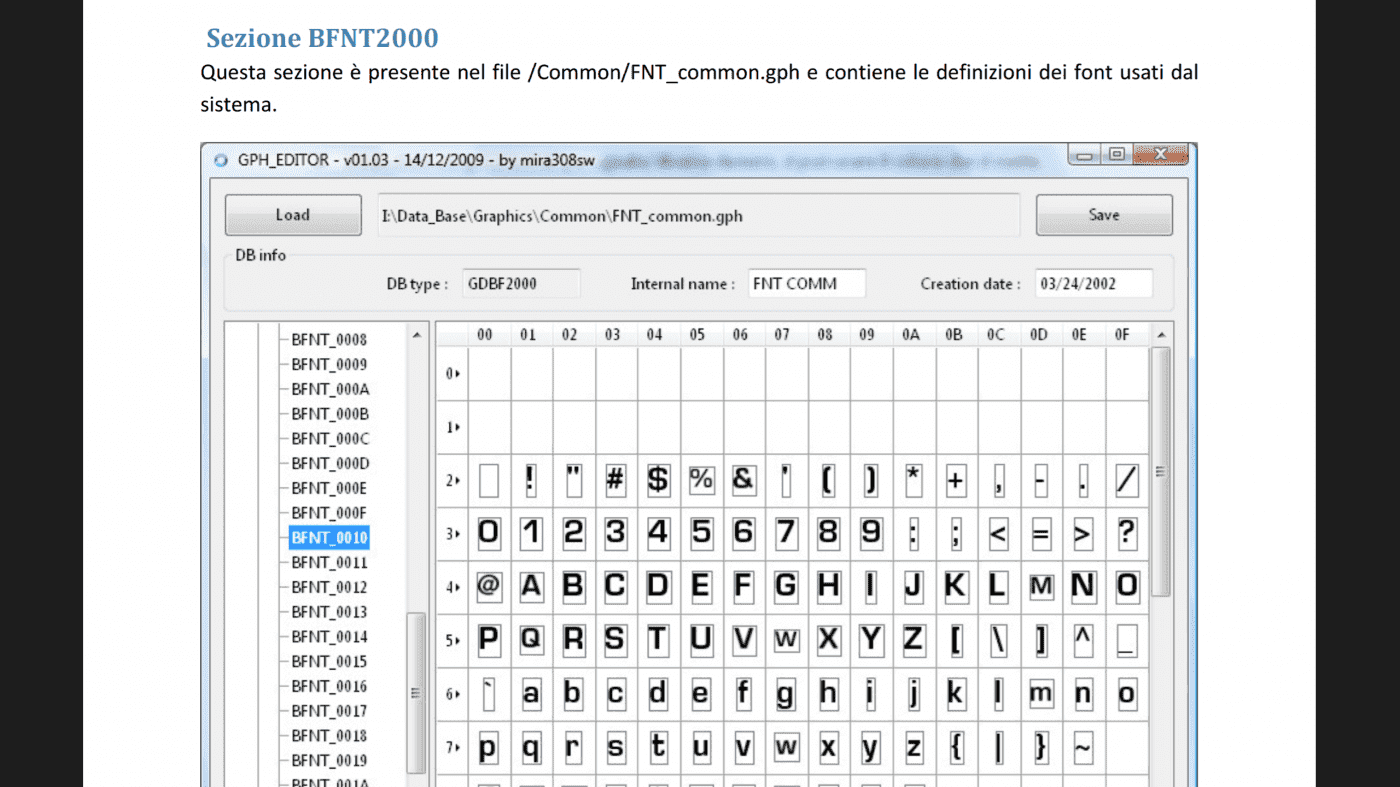Select the uppercase 'Q' glyph cell

pos(531,640)
